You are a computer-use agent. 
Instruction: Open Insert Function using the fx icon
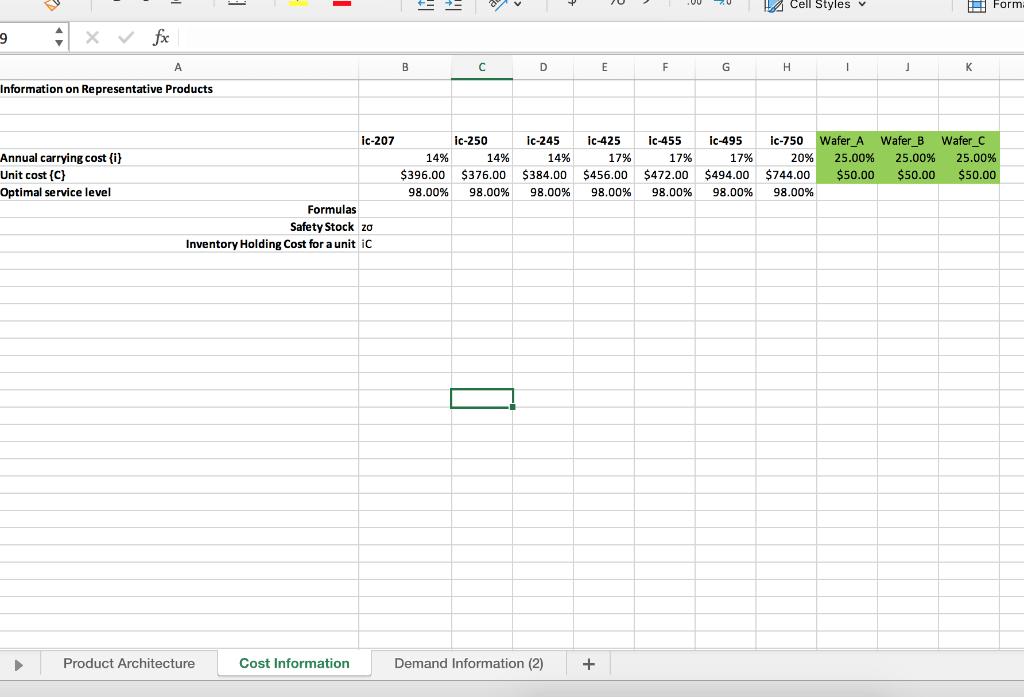[160, 38]
